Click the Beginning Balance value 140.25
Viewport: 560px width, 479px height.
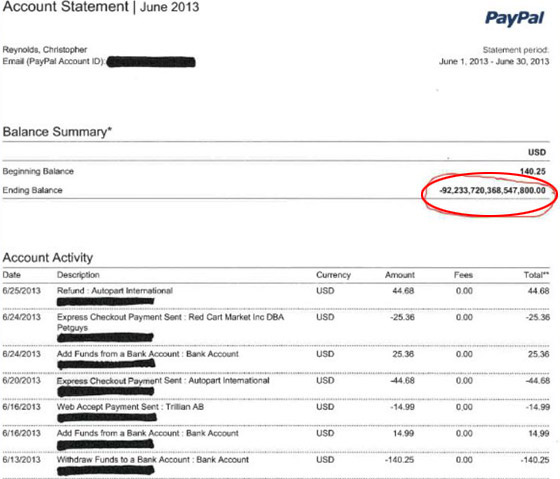pyautogui.click(x=532, y=171)
